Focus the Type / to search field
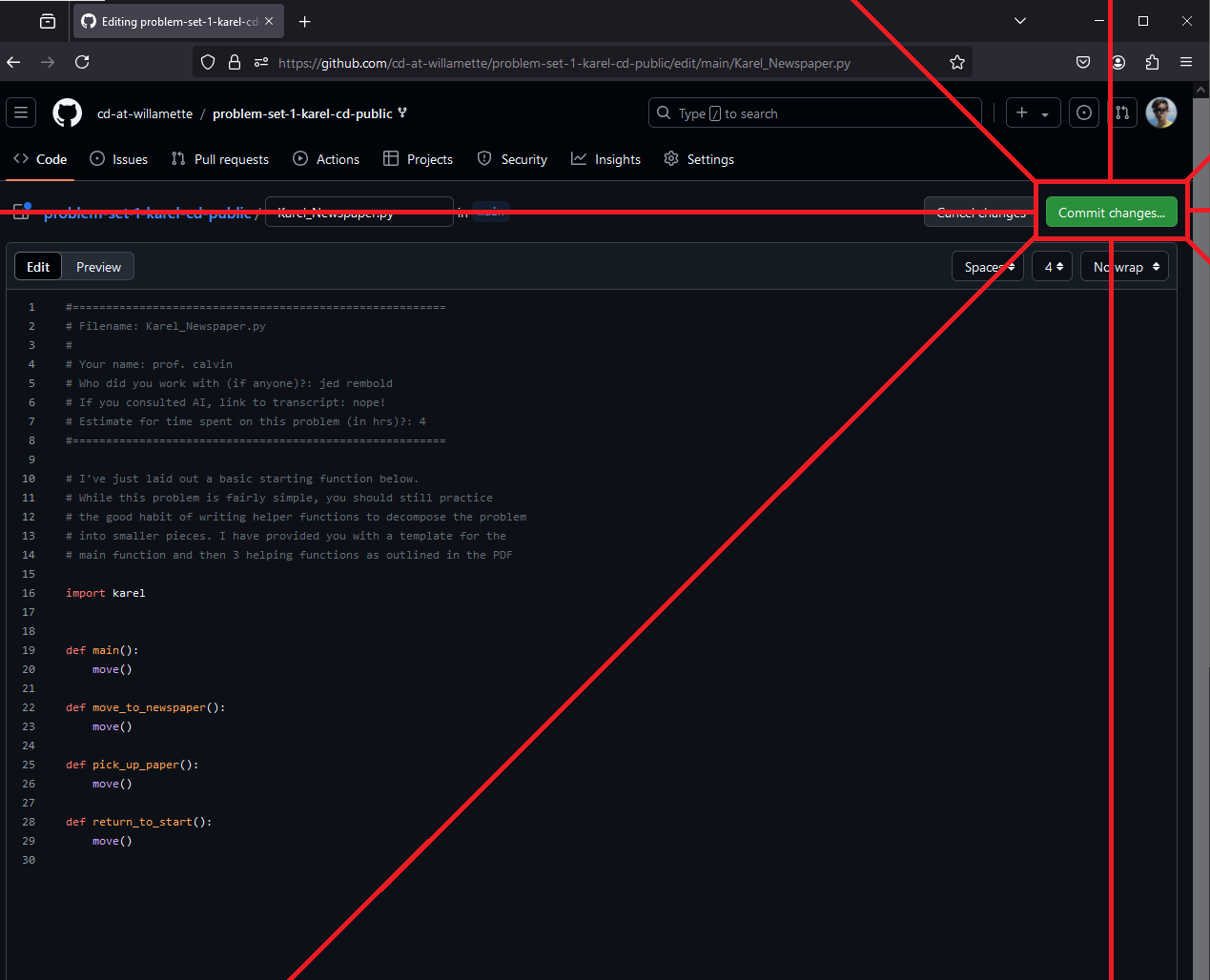 (815, 113)
